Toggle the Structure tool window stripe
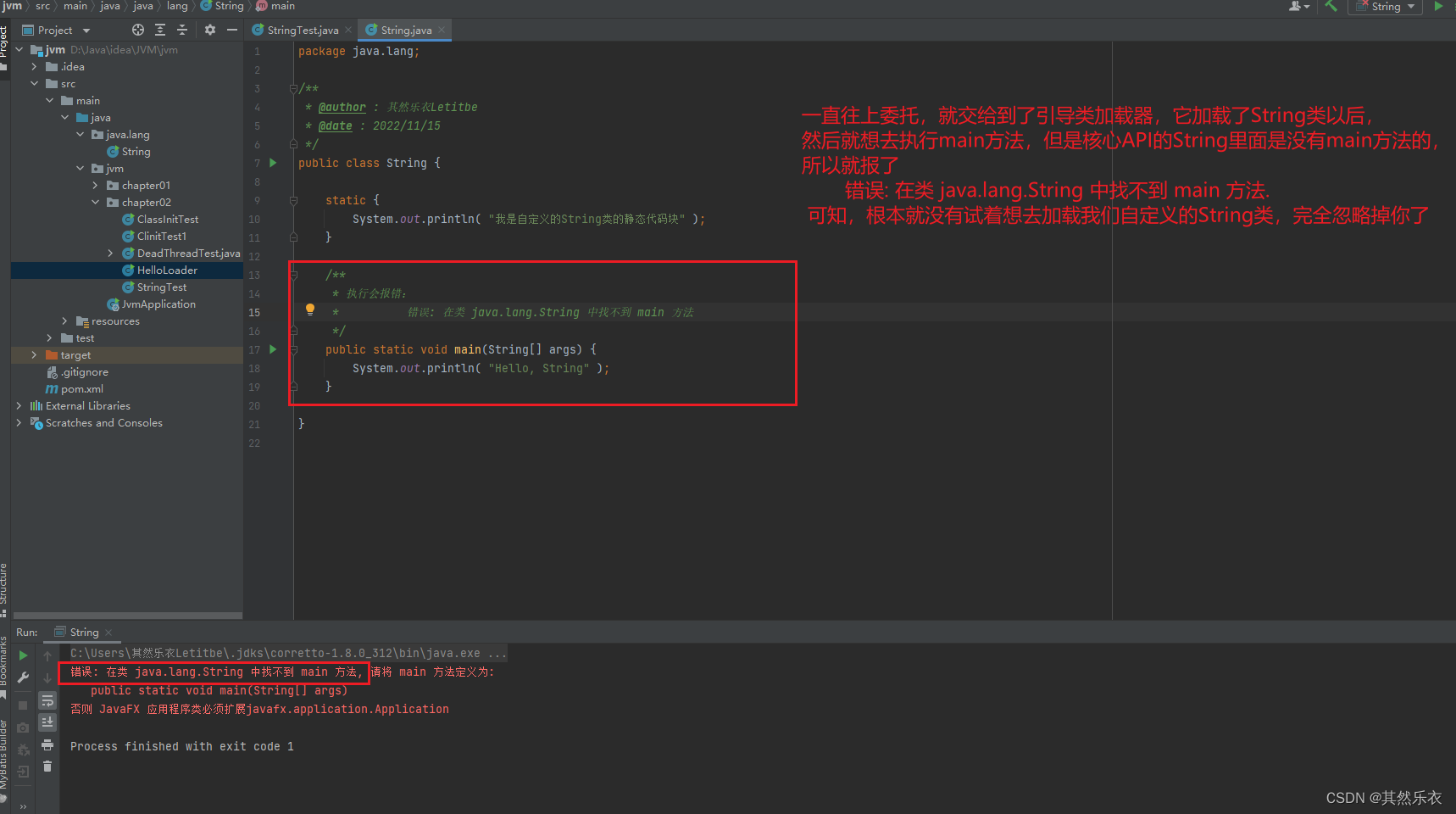Image resolution: width=1456 pixels, height=814 pixels. pos(4,585)
